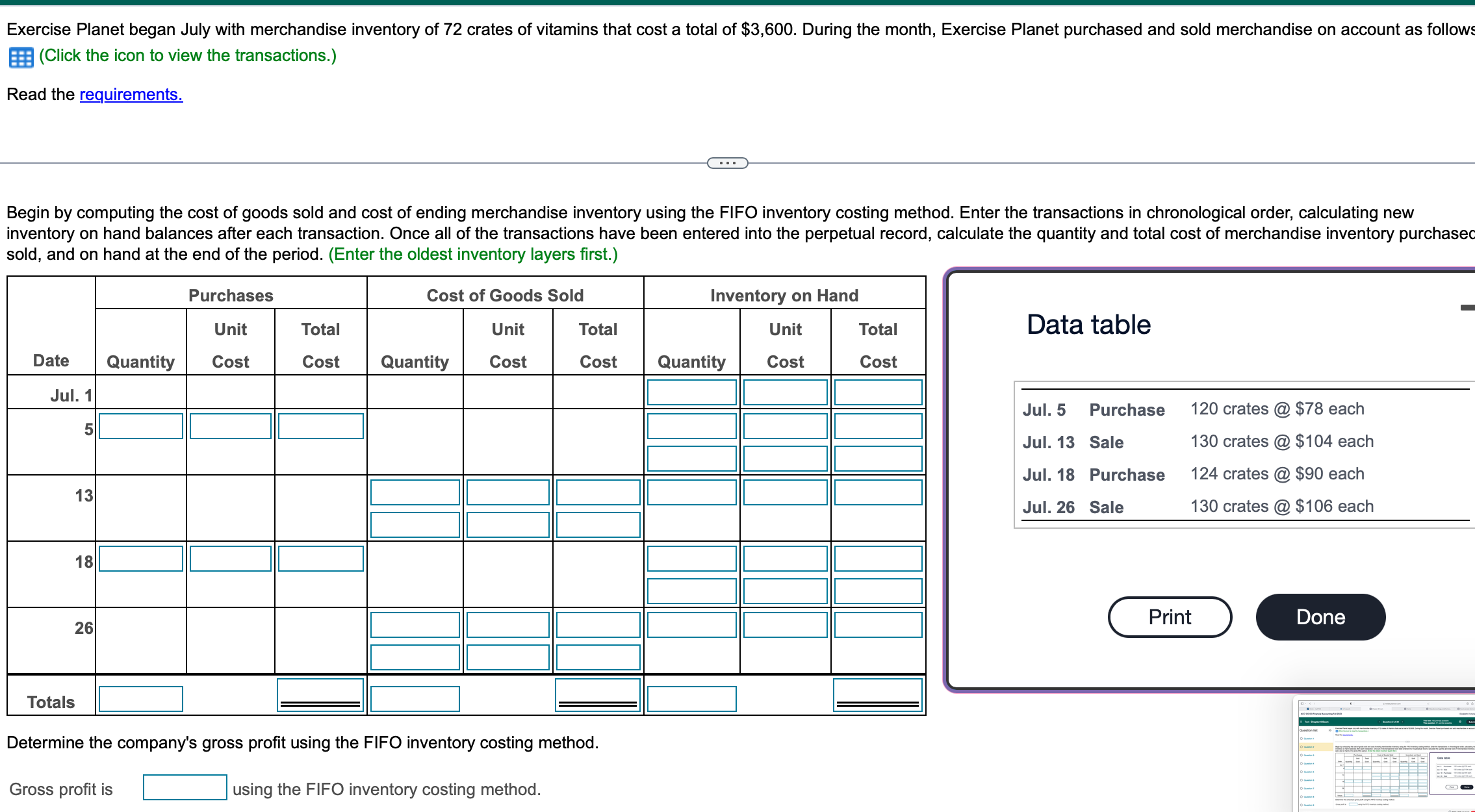Select Jul. 26 inventory on hand quantity field

[x=691, y=625]
